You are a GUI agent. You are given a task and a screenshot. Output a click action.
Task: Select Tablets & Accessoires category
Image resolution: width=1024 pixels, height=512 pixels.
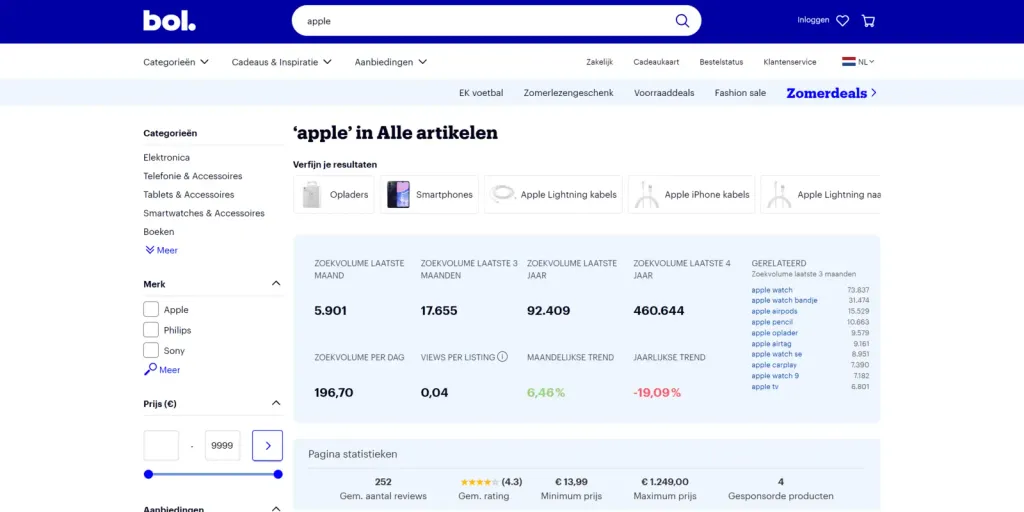click(189, 195)
